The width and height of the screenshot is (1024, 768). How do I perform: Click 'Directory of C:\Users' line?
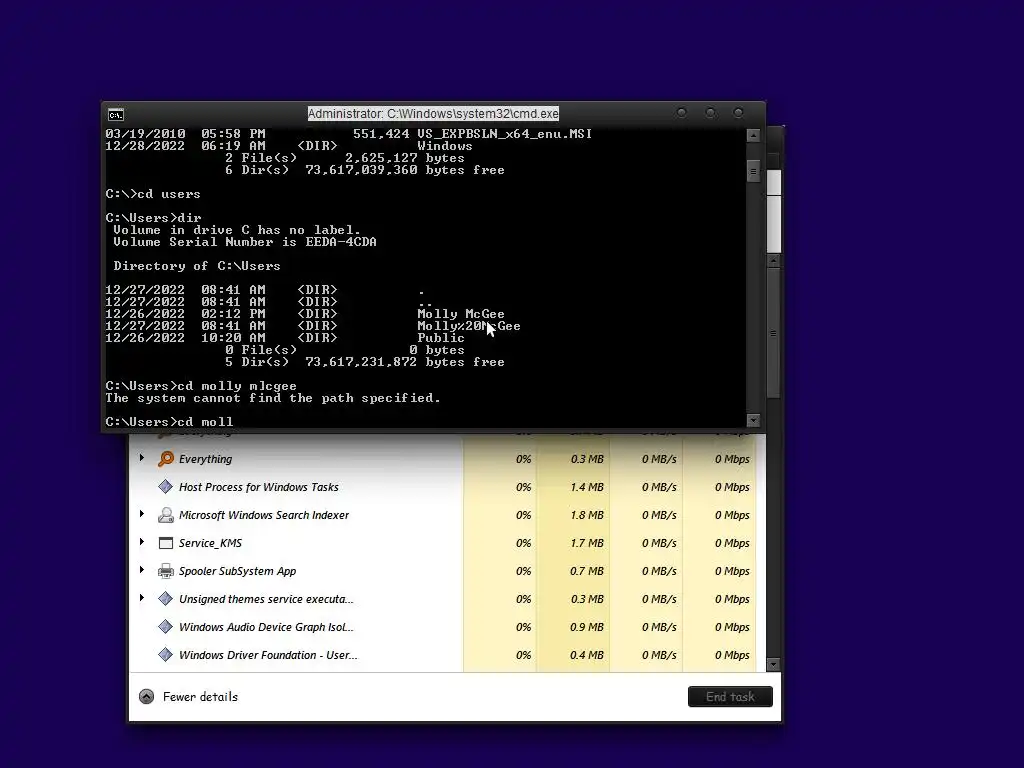(197, 266)
